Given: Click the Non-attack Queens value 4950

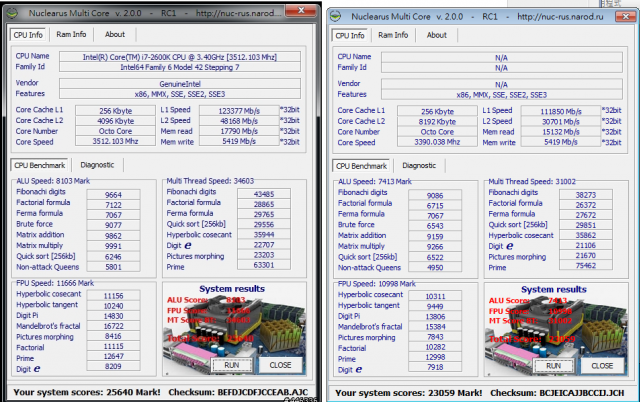Looking at the screenshot, I should tap(435, 268).
